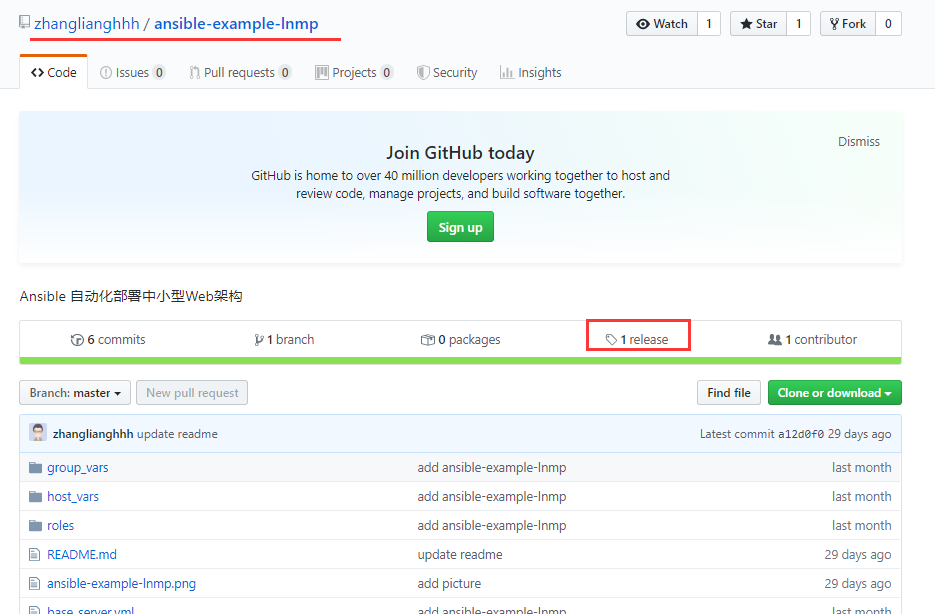Click the tag icon beside 1 release
The width and height of the screenshot is (935, 614).
point(611,340)
